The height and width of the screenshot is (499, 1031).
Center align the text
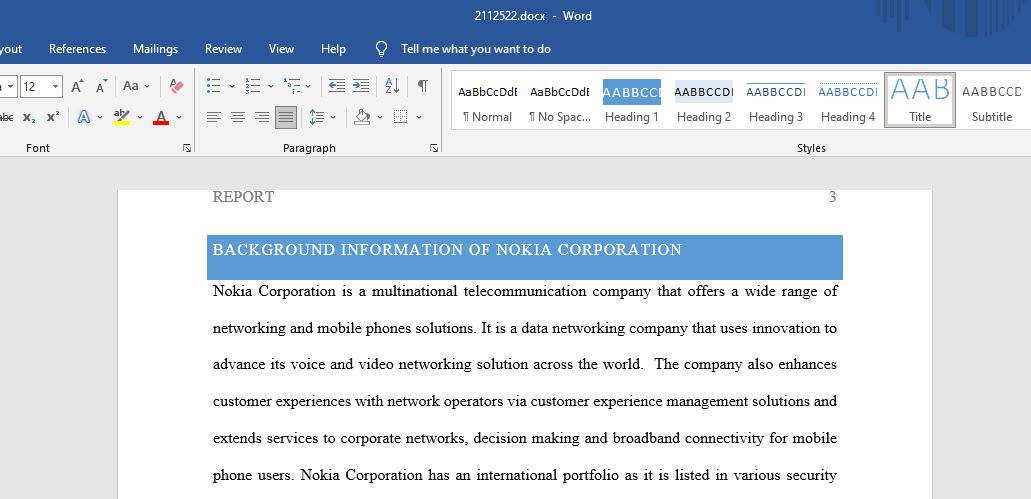[x=237, y=118]
